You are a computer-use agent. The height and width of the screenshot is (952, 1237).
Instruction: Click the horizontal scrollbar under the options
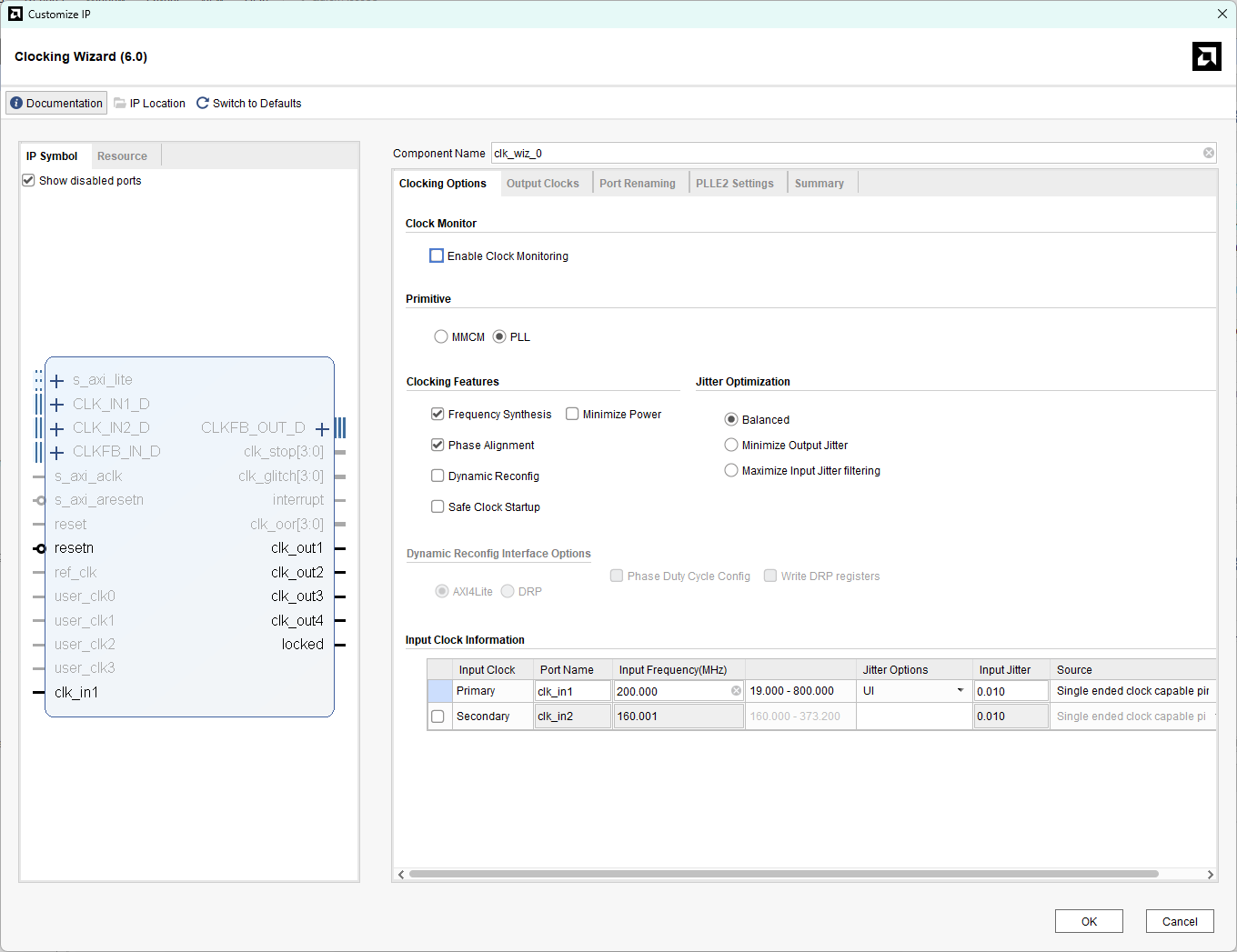782,874
